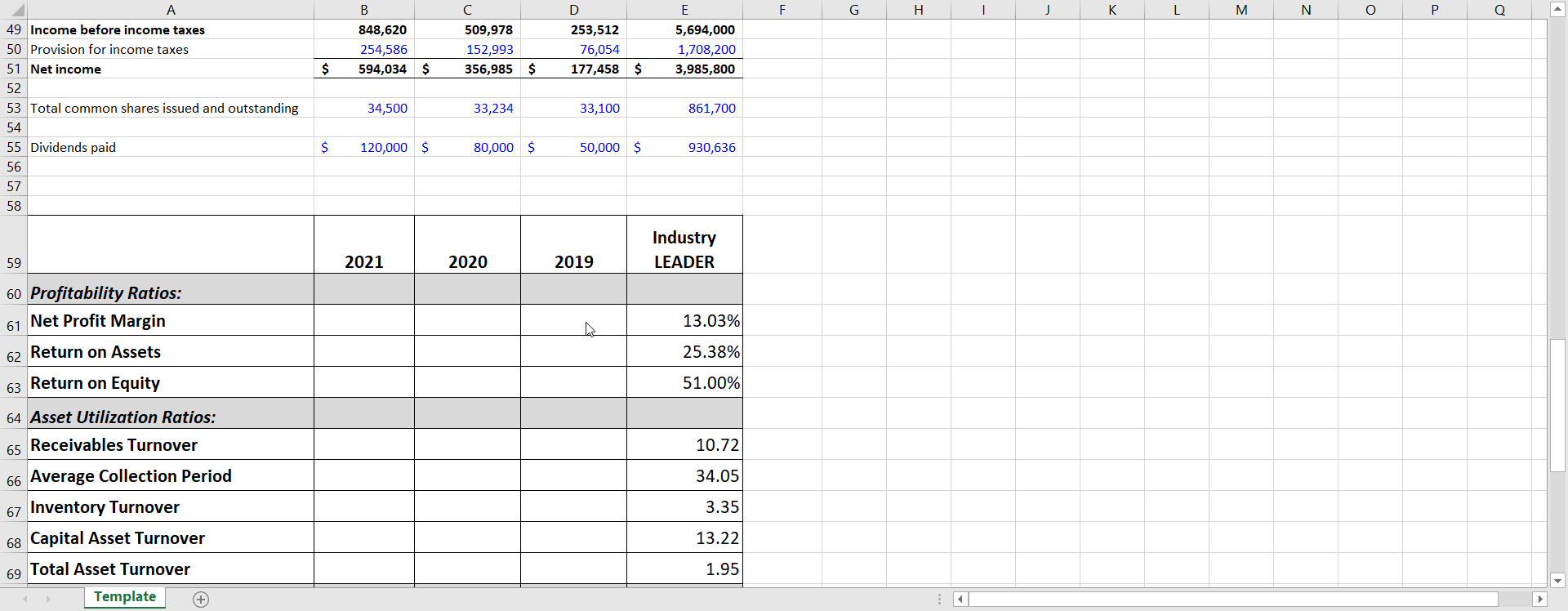Click the 2020 column heading cell
This screenshot has width=1568, height=611.
(x=468, y=244)
